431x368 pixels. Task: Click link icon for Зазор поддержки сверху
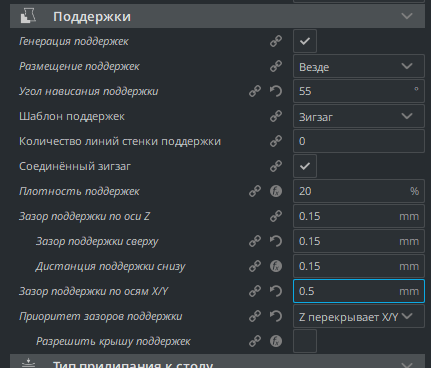coord(255,241)
